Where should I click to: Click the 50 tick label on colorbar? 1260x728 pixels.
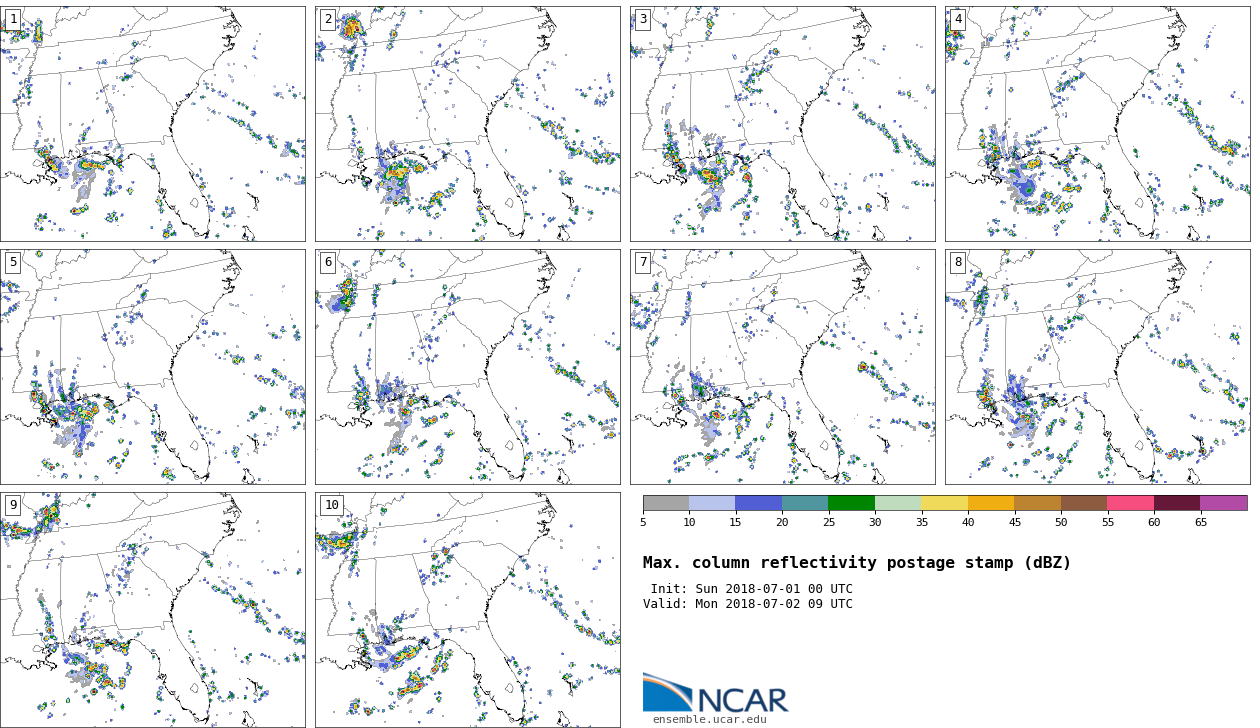[1061, 522]
